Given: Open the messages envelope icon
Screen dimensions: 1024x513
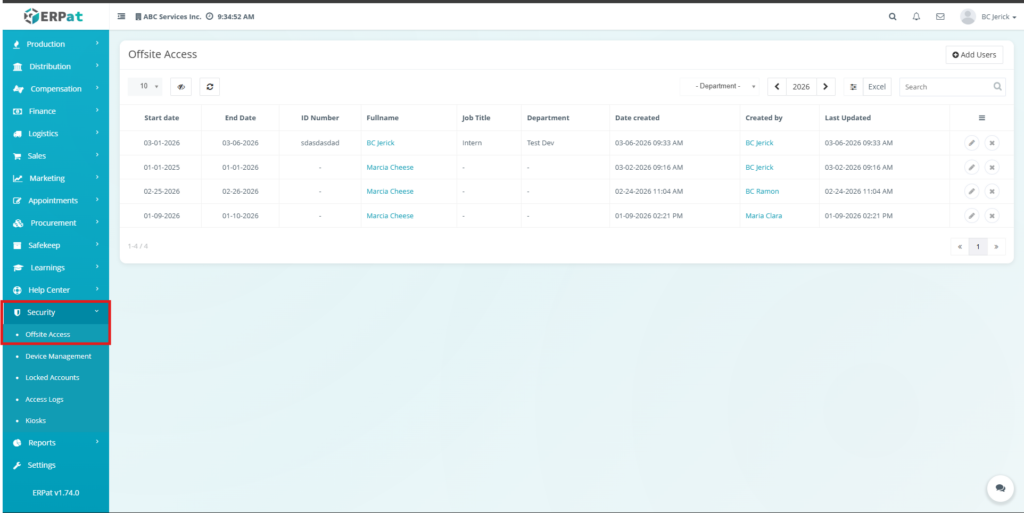Looking at the screenshot, I should coord(940,17).
